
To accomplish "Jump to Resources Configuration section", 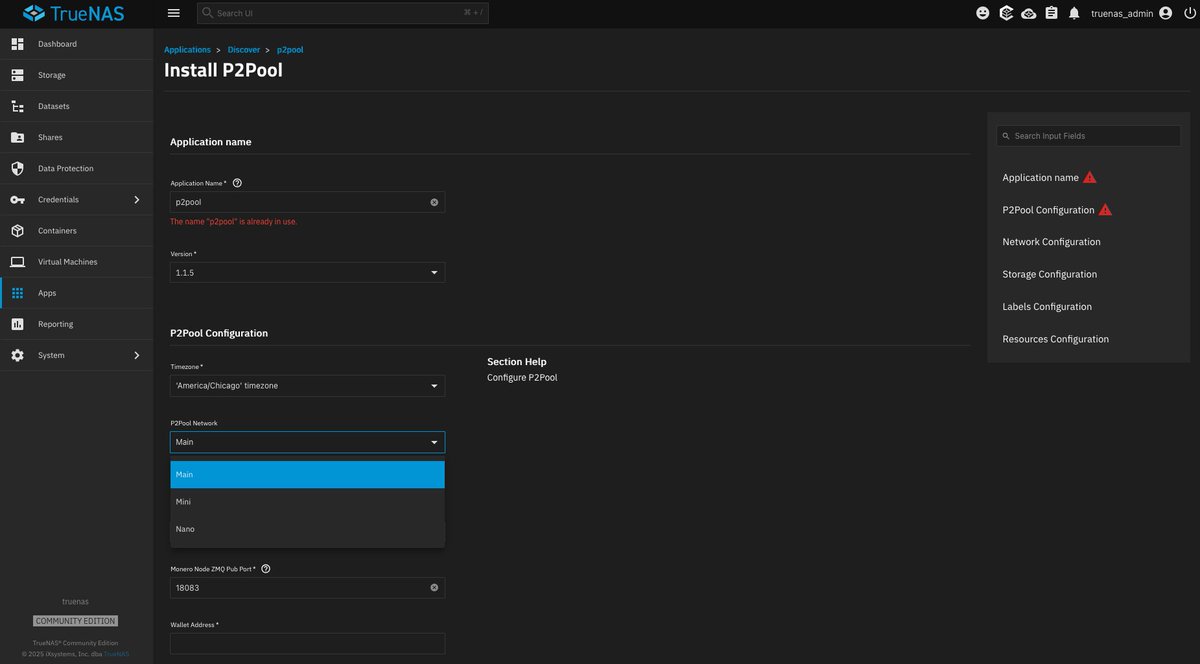I will pos(1055,339).
